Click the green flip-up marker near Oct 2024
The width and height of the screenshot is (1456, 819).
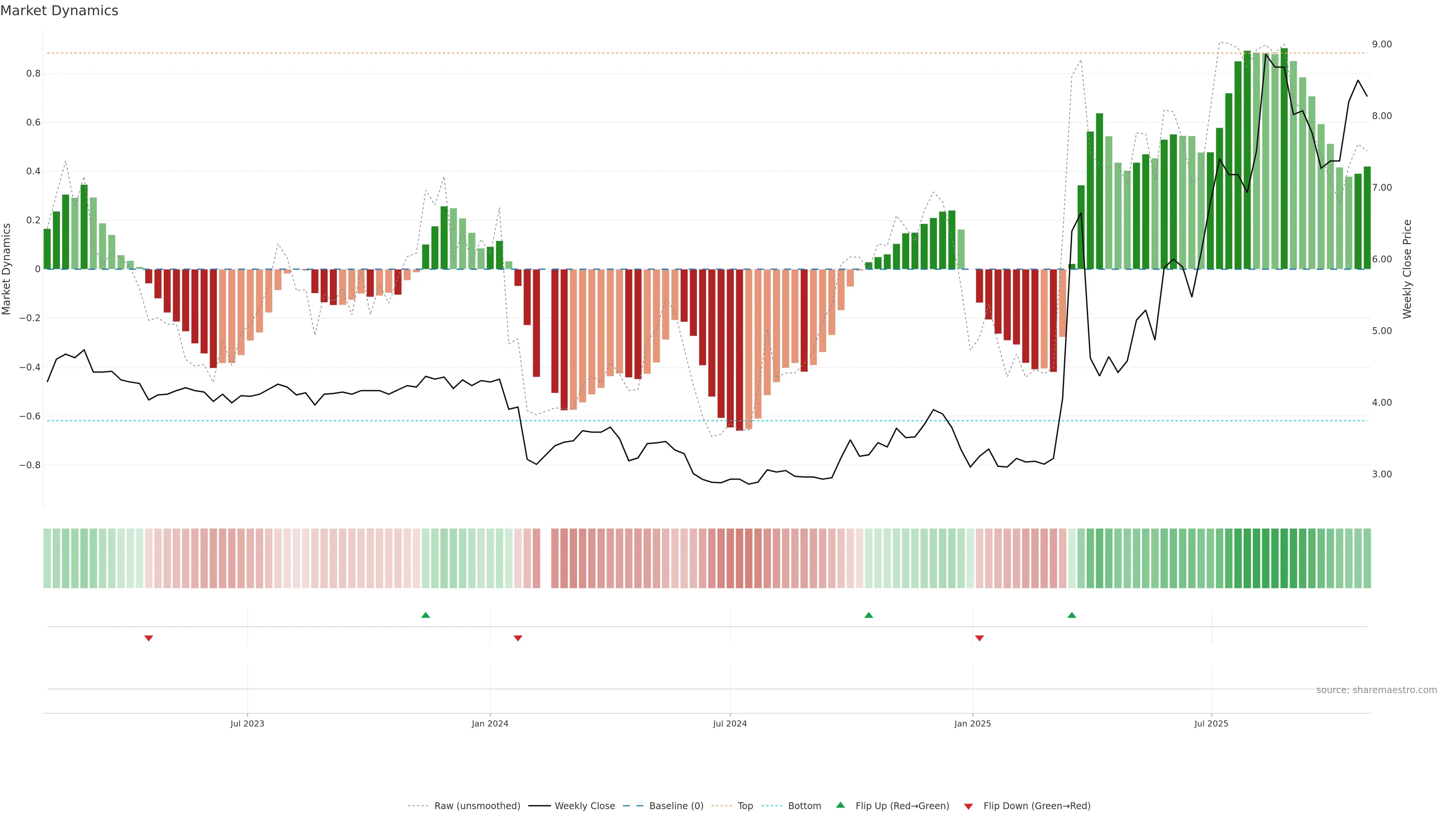pyautogui.click(x=869, y=615)
